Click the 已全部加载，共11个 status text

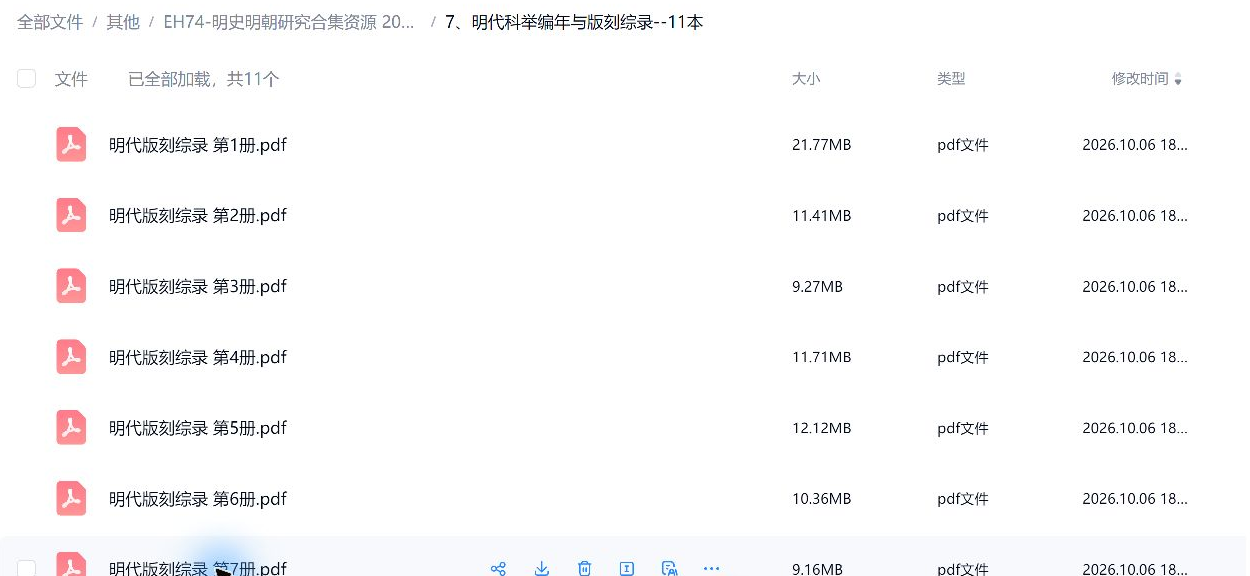203,79
